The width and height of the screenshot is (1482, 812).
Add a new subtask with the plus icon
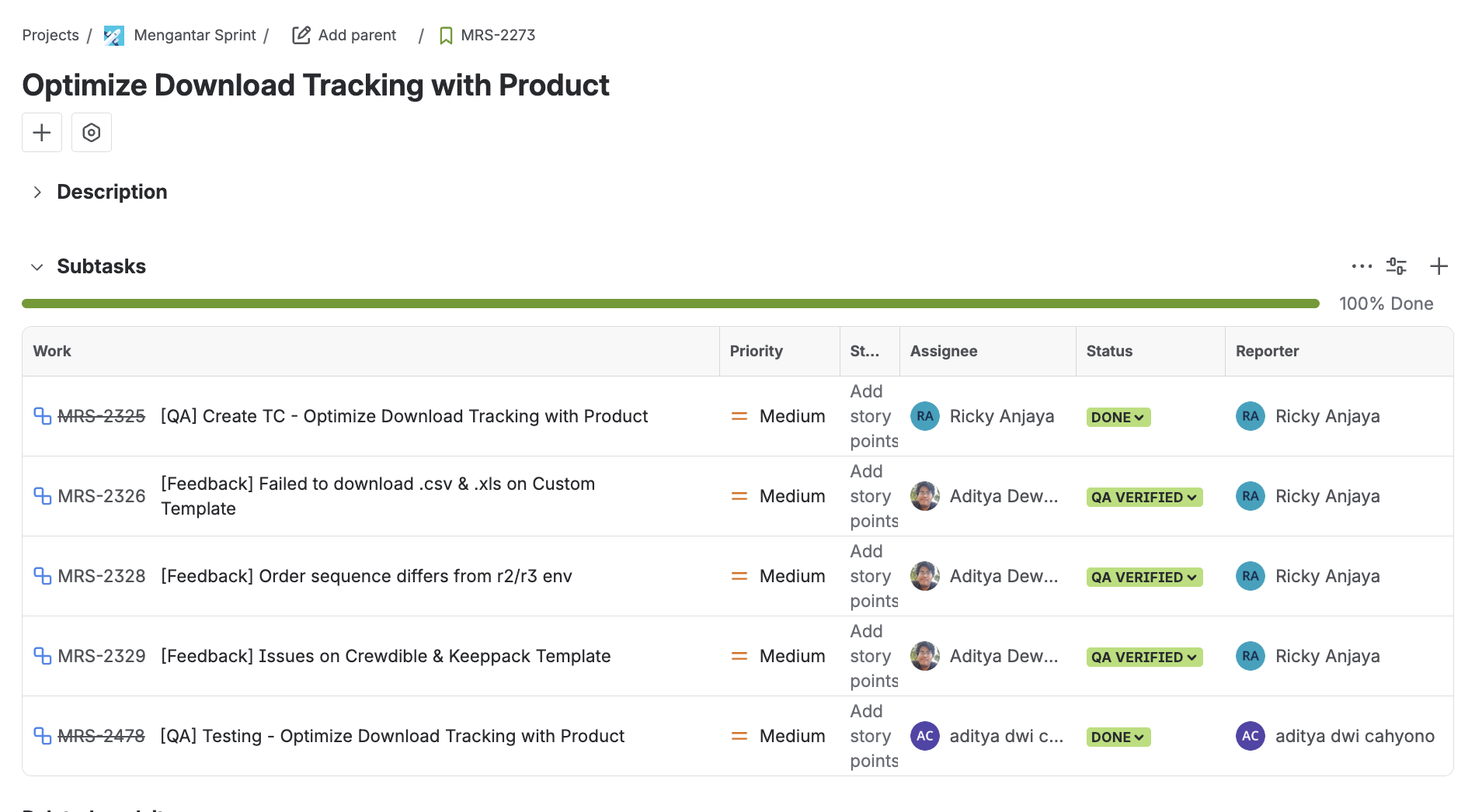1439,266
